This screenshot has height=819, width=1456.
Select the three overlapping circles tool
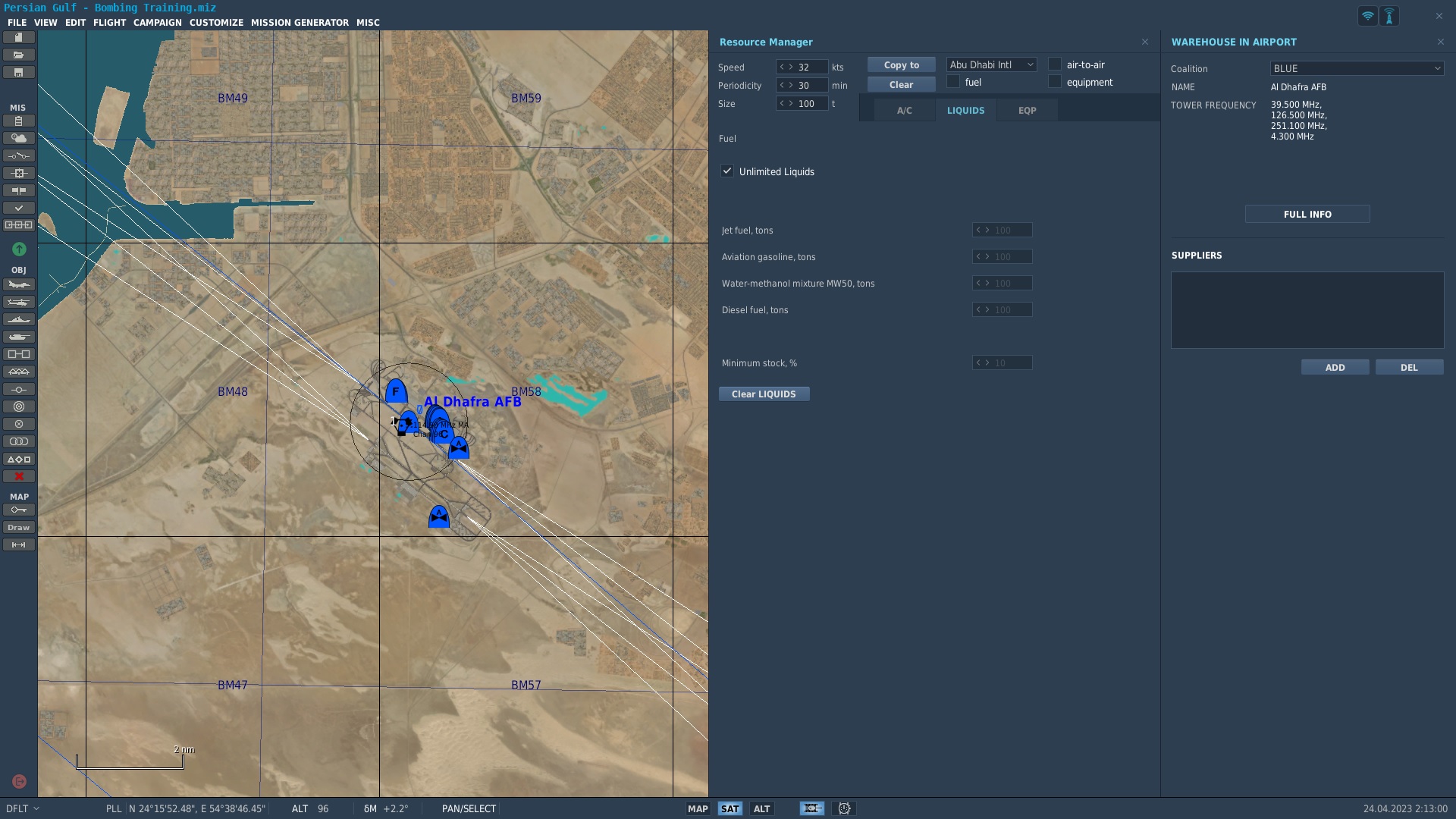(19, 441)
